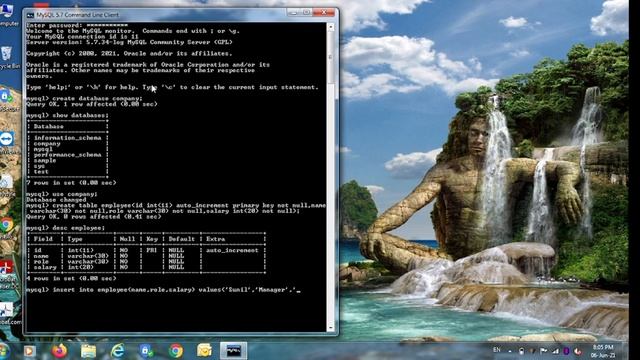Viewport: 640px width, 360px height.
Task: Maximize the MySQL Command Line Client window
Action: 306,13
